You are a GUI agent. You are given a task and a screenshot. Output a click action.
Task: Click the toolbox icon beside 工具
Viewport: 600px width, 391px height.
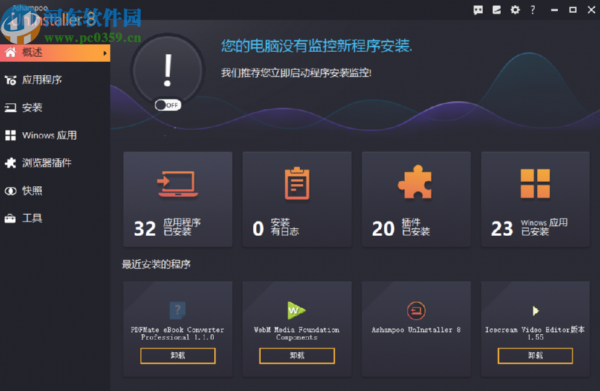(x=10, y=218)
